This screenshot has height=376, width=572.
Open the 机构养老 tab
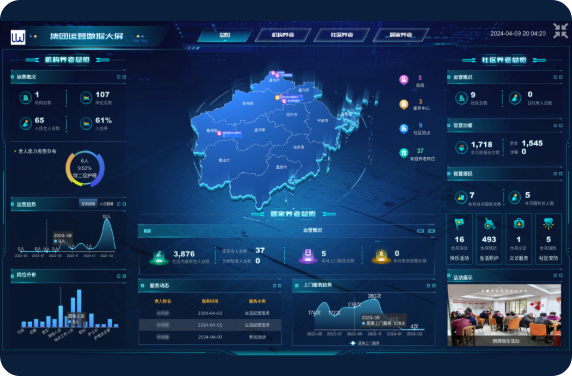283,35
